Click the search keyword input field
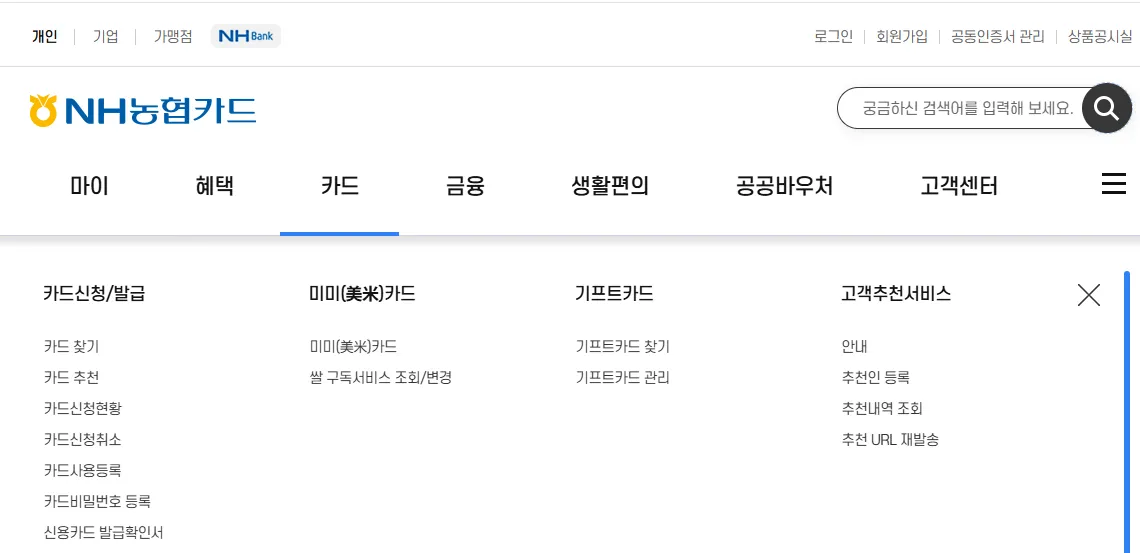The image size is (1140, 553). (x=960, y=108)
